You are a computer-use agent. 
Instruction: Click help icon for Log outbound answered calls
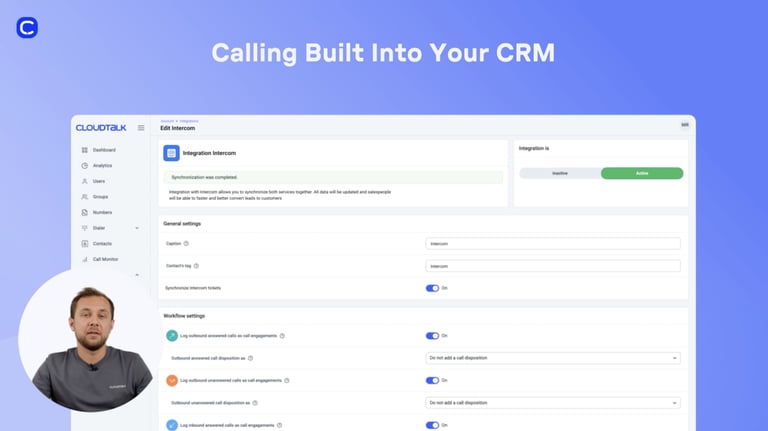tap(282, 336)
